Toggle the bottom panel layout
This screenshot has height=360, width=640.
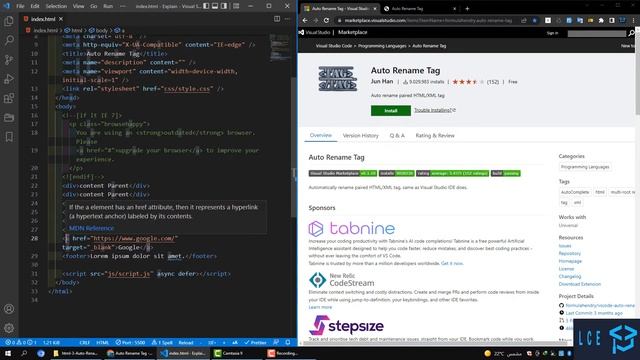point(215,6)
